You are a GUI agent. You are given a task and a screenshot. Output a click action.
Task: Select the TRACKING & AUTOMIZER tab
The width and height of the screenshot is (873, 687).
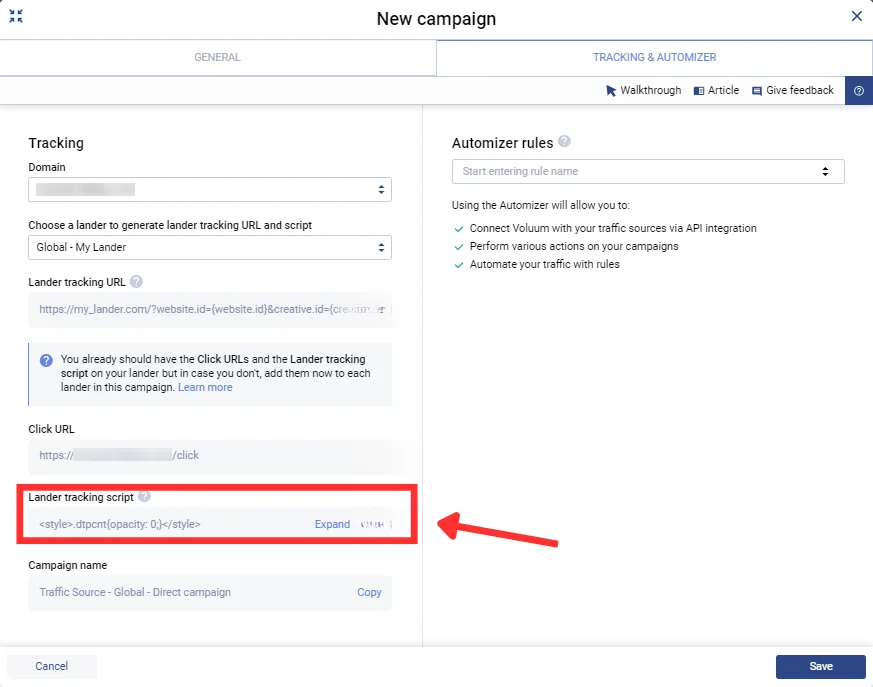(654, 57)
